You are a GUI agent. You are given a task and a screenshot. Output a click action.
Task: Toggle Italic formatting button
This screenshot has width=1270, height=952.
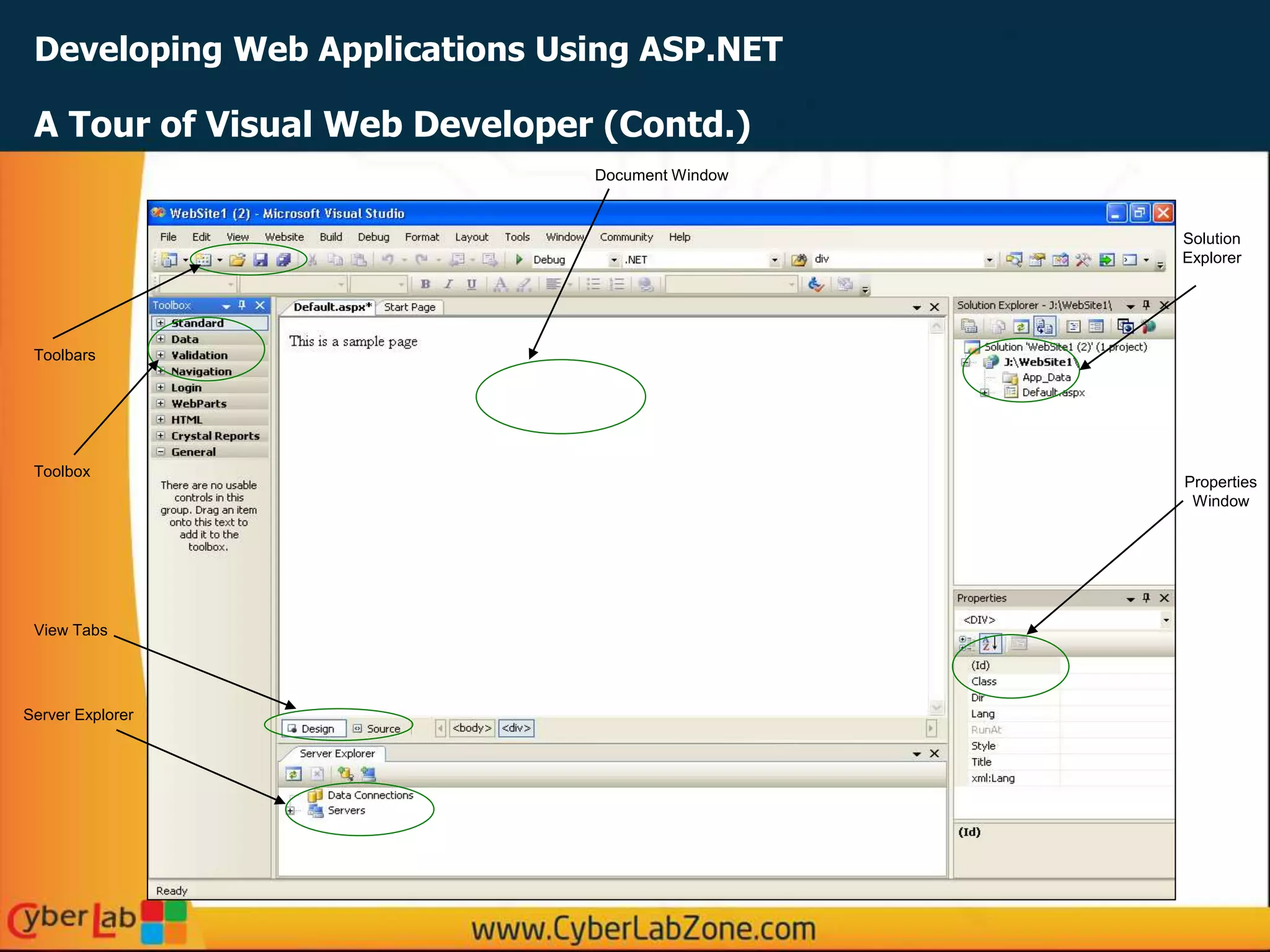[448, 284]
